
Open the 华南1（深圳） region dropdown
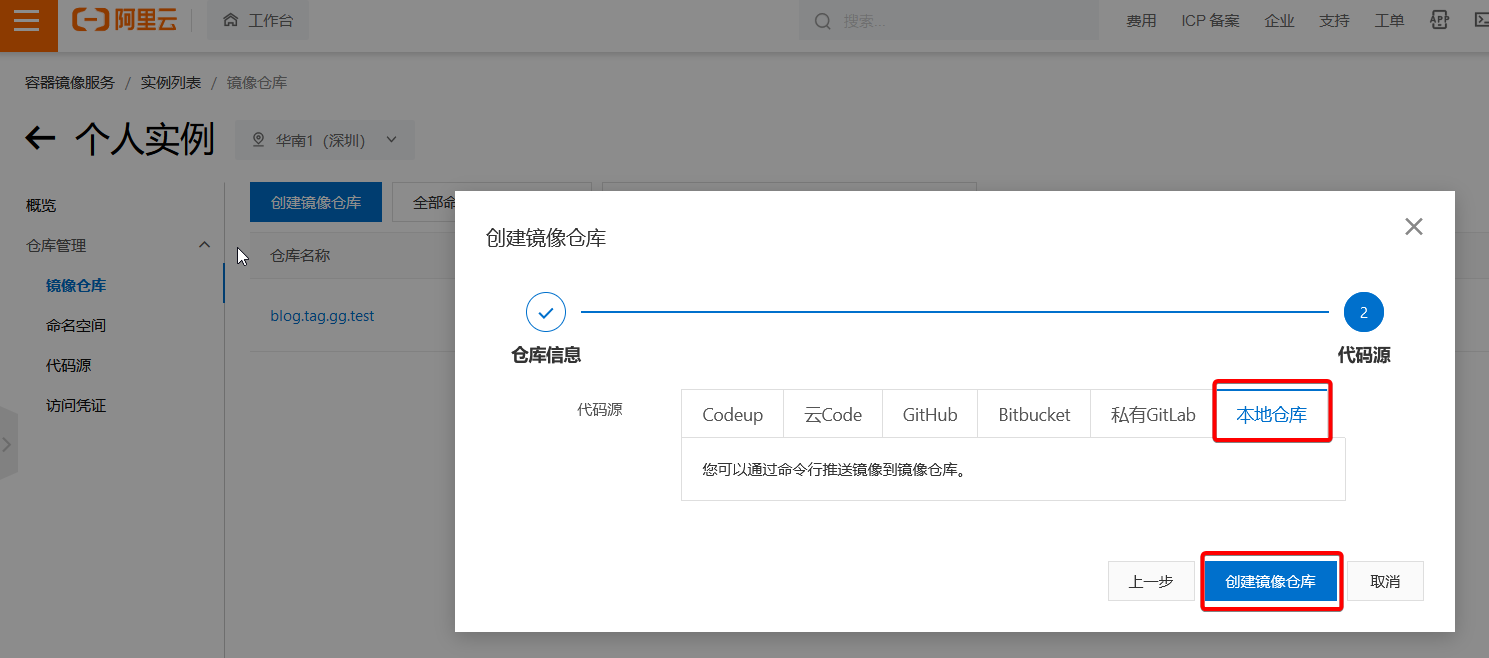click(x=324, y=140)
